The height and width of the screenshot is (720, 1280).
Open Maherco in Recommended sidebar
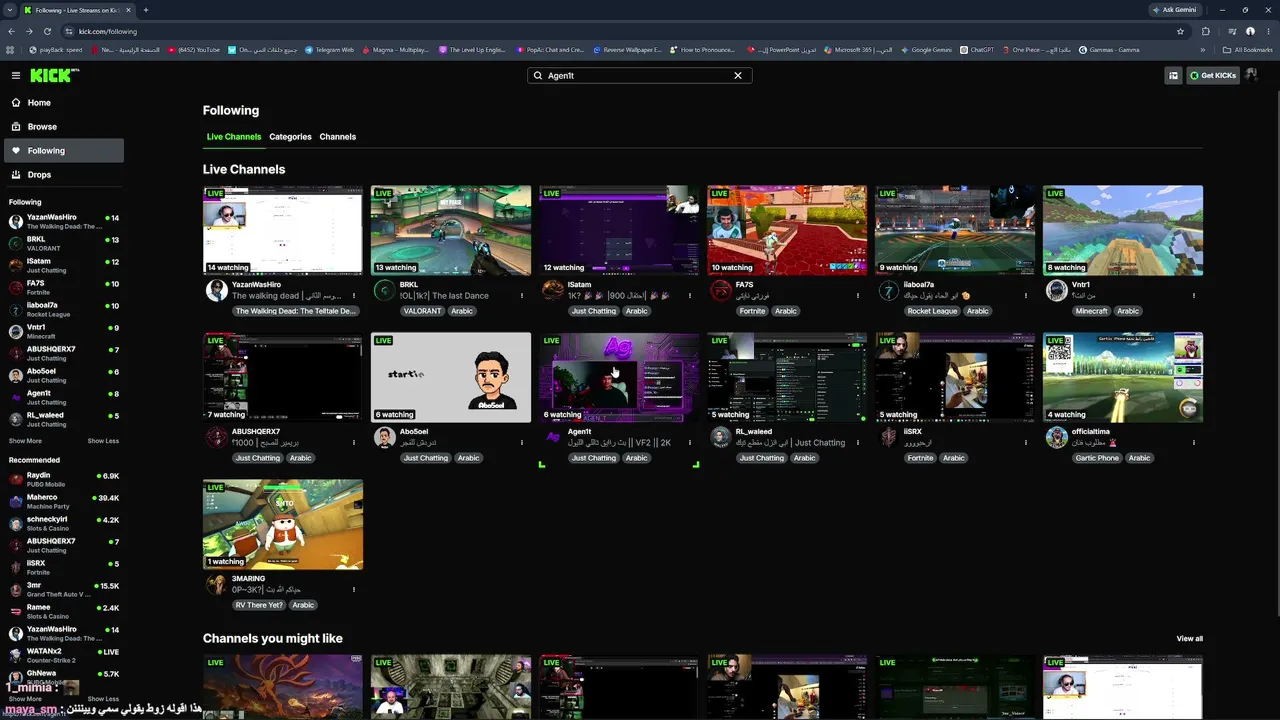pos(64,502)
